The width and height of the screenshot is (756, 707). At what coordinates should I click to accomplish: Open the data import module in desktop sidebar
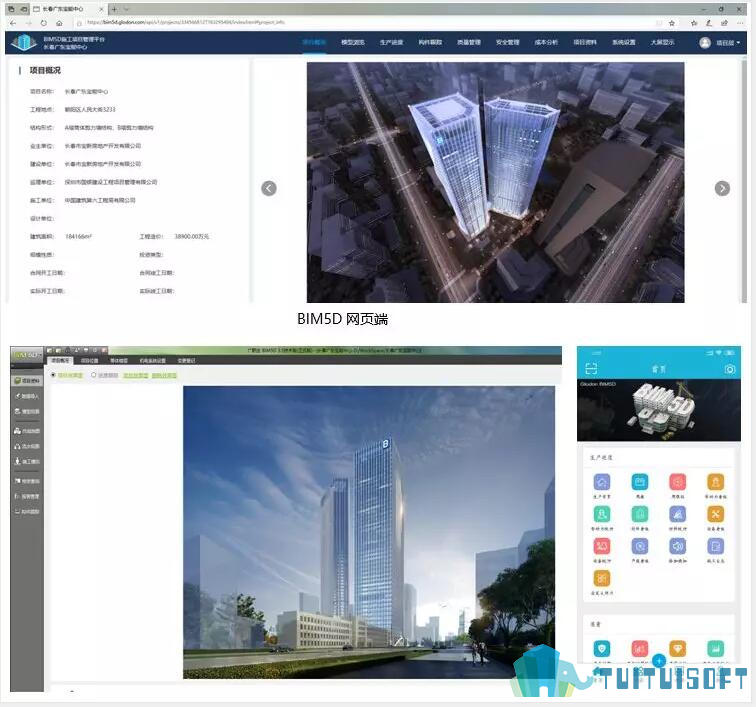coord(27,396)
